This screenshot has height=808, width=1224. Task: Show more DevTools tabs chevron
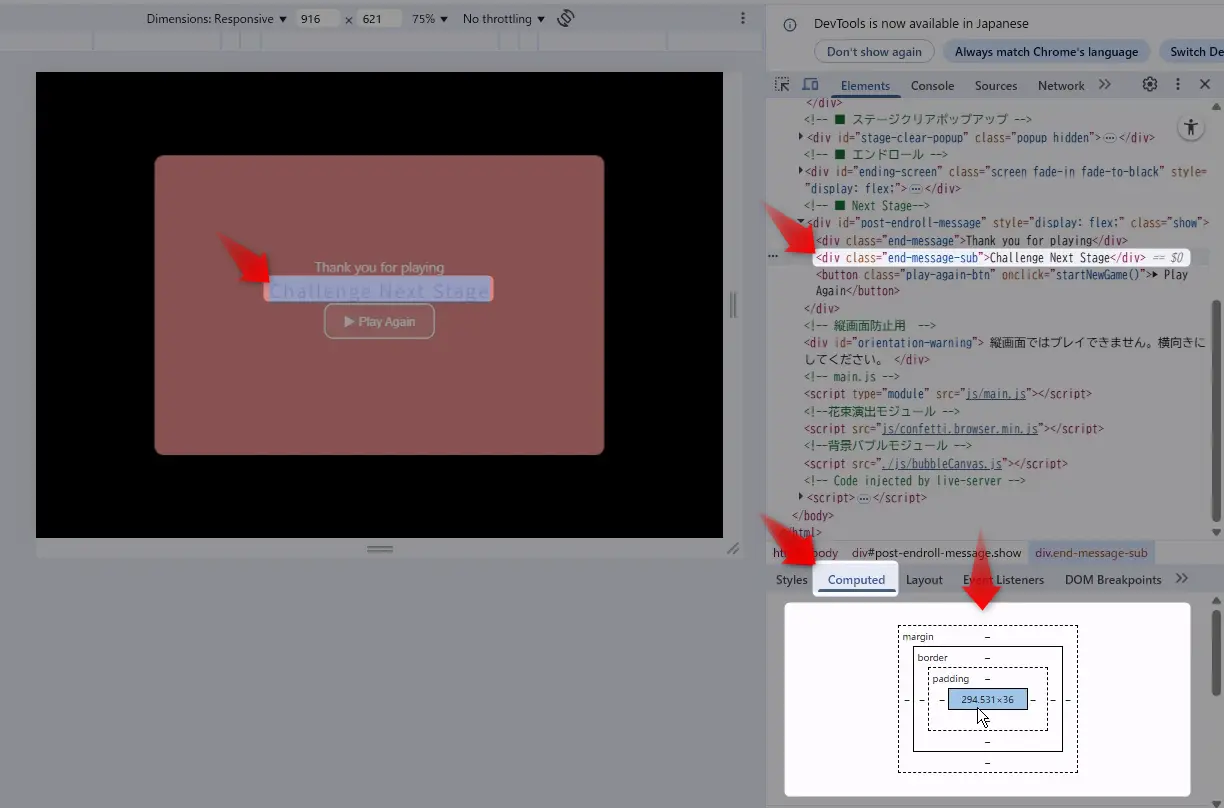click(1105, 85)
